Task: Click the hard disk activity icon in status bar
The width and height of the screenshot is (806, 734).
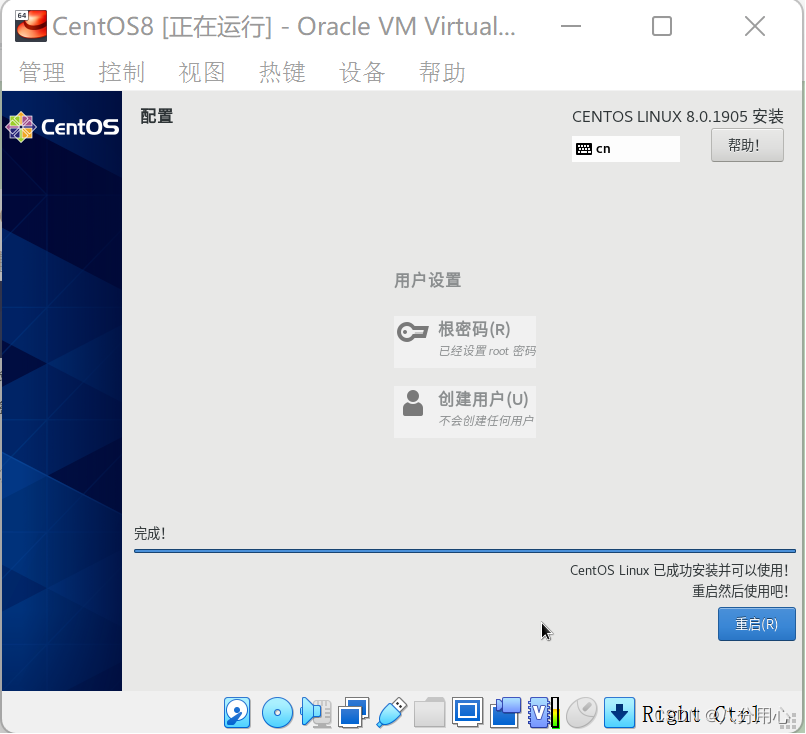Action: [x=237, y=712]
